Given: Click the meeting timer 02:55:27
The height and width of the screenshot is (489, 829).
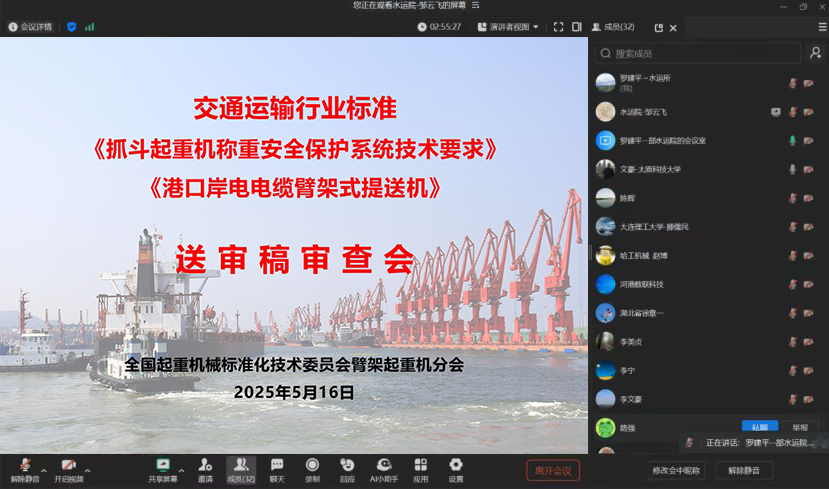Looking at the screenshot, I should point(439,27).
